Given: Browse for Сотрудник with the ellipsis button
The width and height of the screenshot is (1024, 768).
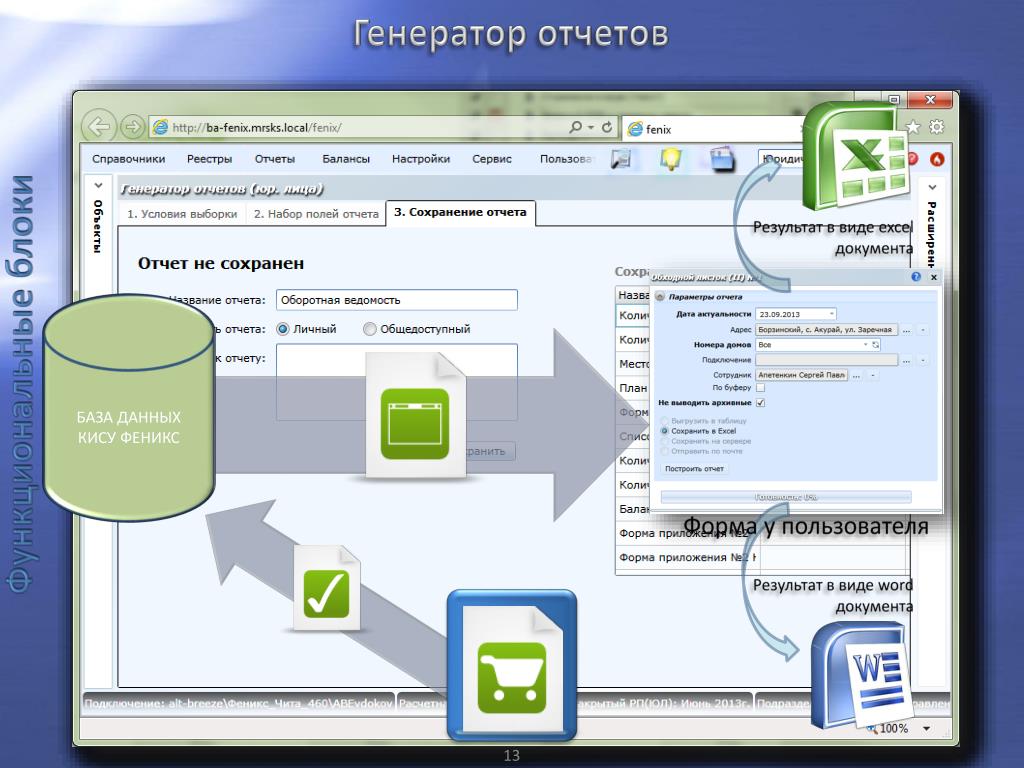Looking at the screenshot, I should (856, 375).
